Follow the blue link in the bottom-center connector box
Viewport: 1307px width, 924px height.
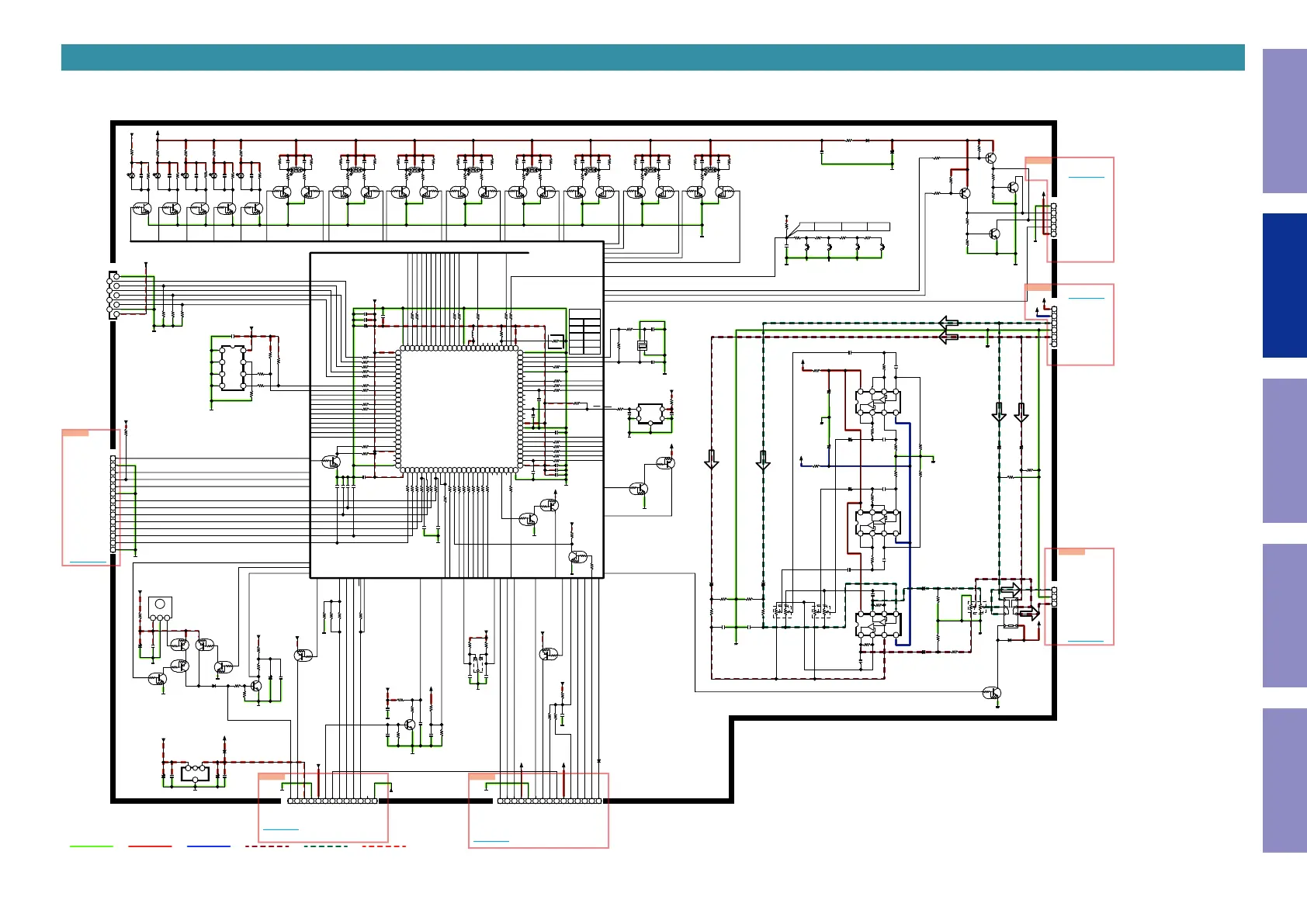tap(491, 840)
